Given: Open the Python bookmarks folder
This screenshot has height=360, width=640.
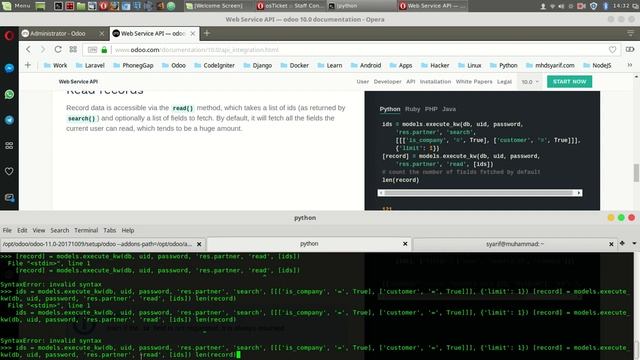Looking at the screenshot, I should coord(503,65).
